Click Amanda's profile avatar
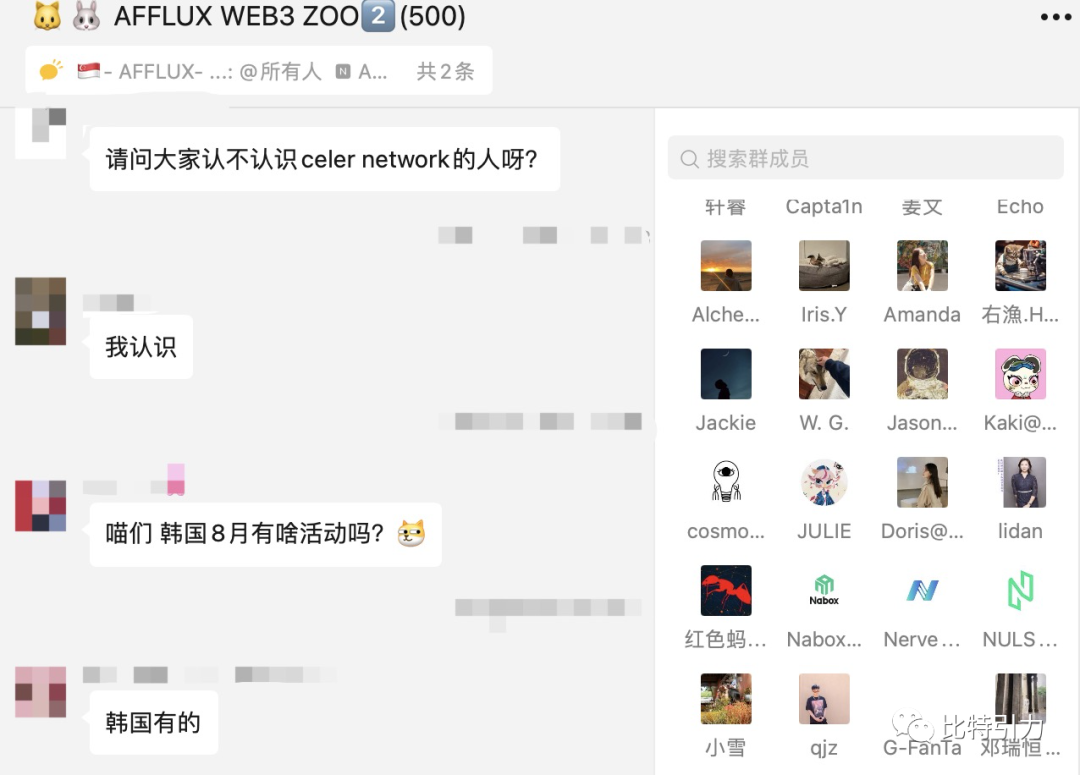The image size is (1080, 775). [x=922, y=265]
